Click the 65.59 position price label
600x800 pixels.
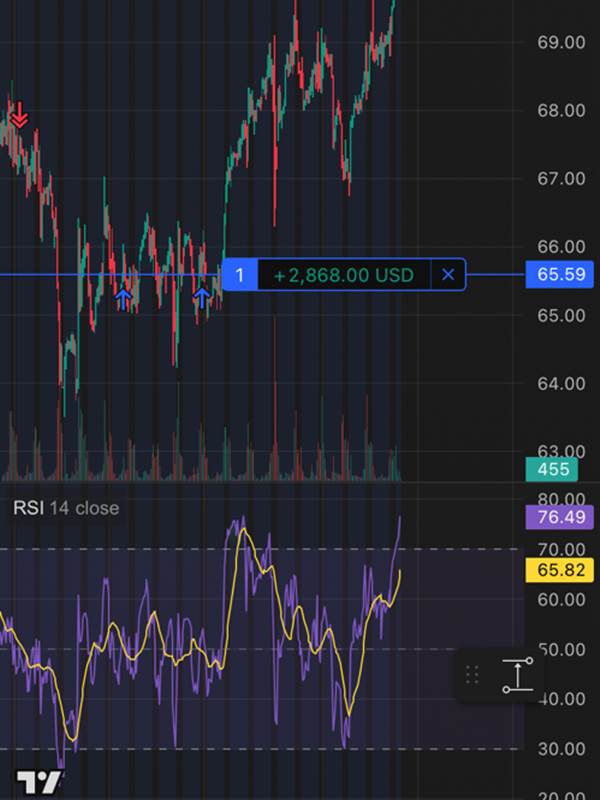[560, 274]
